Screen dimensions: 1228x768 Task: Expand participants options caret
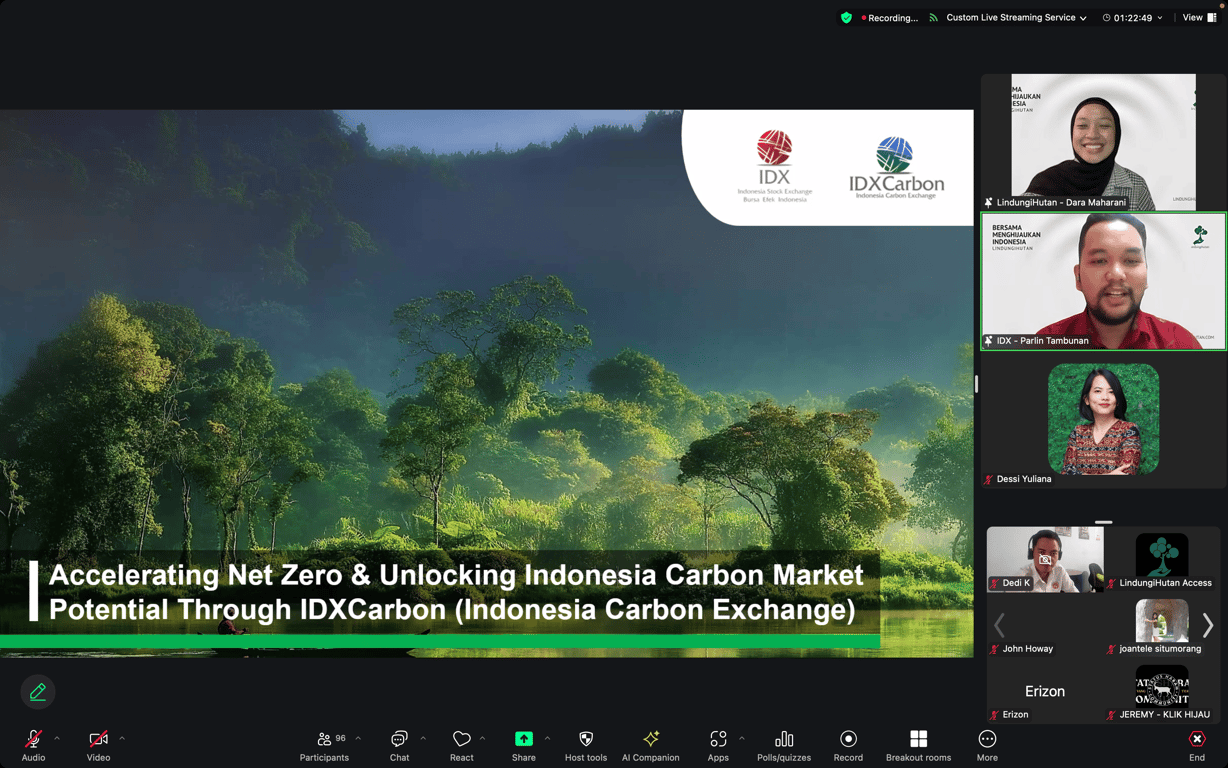click(358, 739)
